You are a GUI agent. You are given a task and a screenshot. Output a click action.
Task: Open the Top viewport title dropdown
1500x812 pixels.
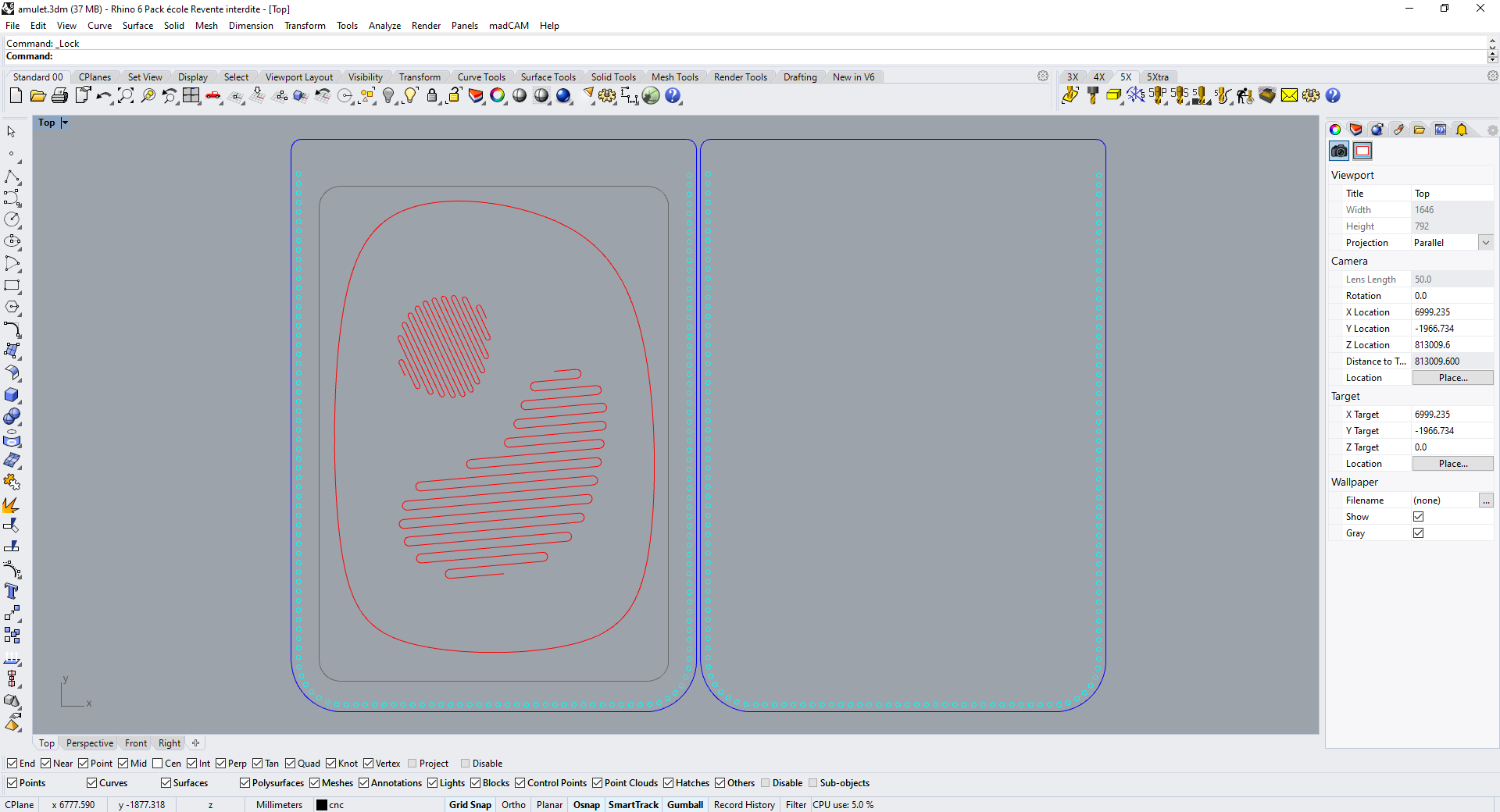point(64,123)
